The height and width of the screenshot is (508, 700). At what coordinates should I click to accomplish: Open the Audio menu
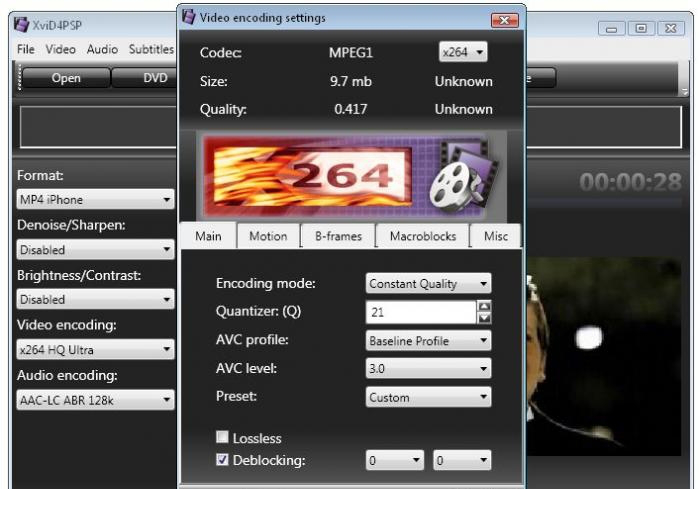102,49
